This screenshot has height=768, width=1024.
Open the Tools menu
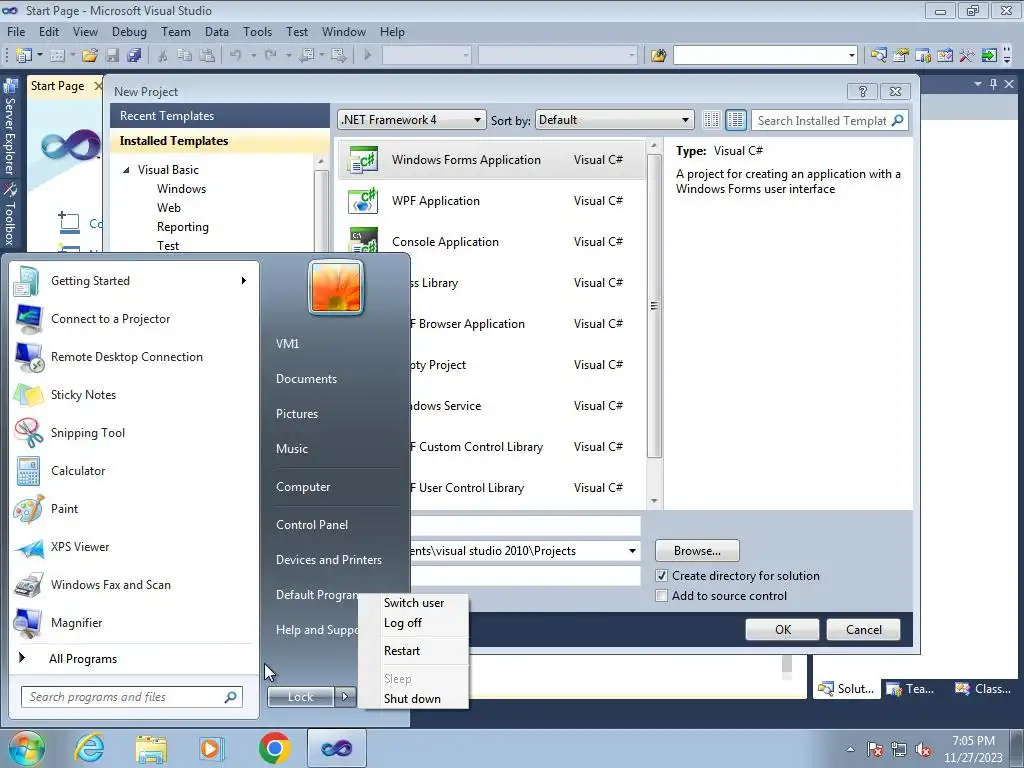click(x=257, y=31)
